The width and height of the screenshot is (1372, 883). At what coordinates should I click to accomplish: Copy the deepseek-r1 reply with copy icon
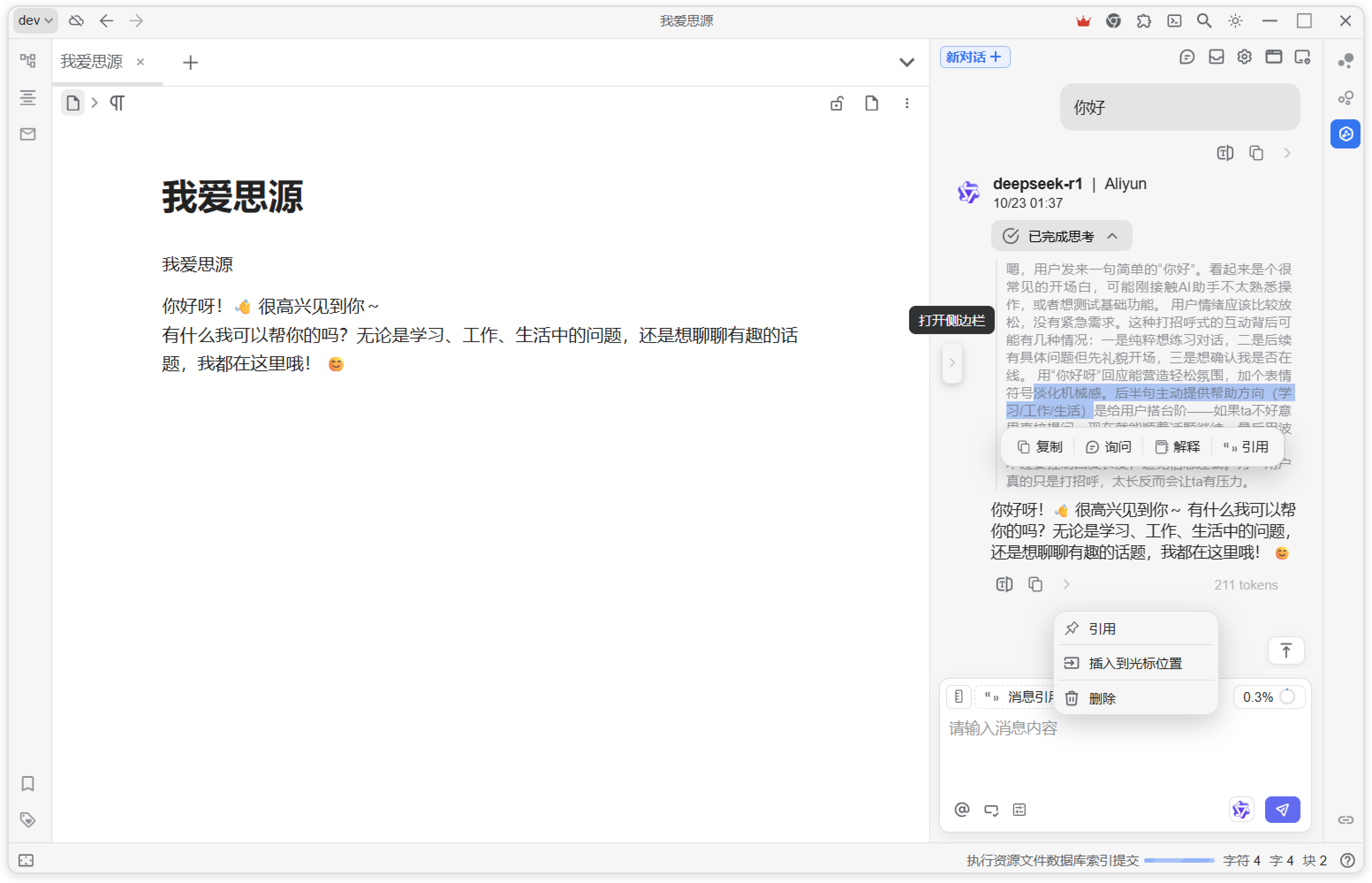[x=1035, y=584]
